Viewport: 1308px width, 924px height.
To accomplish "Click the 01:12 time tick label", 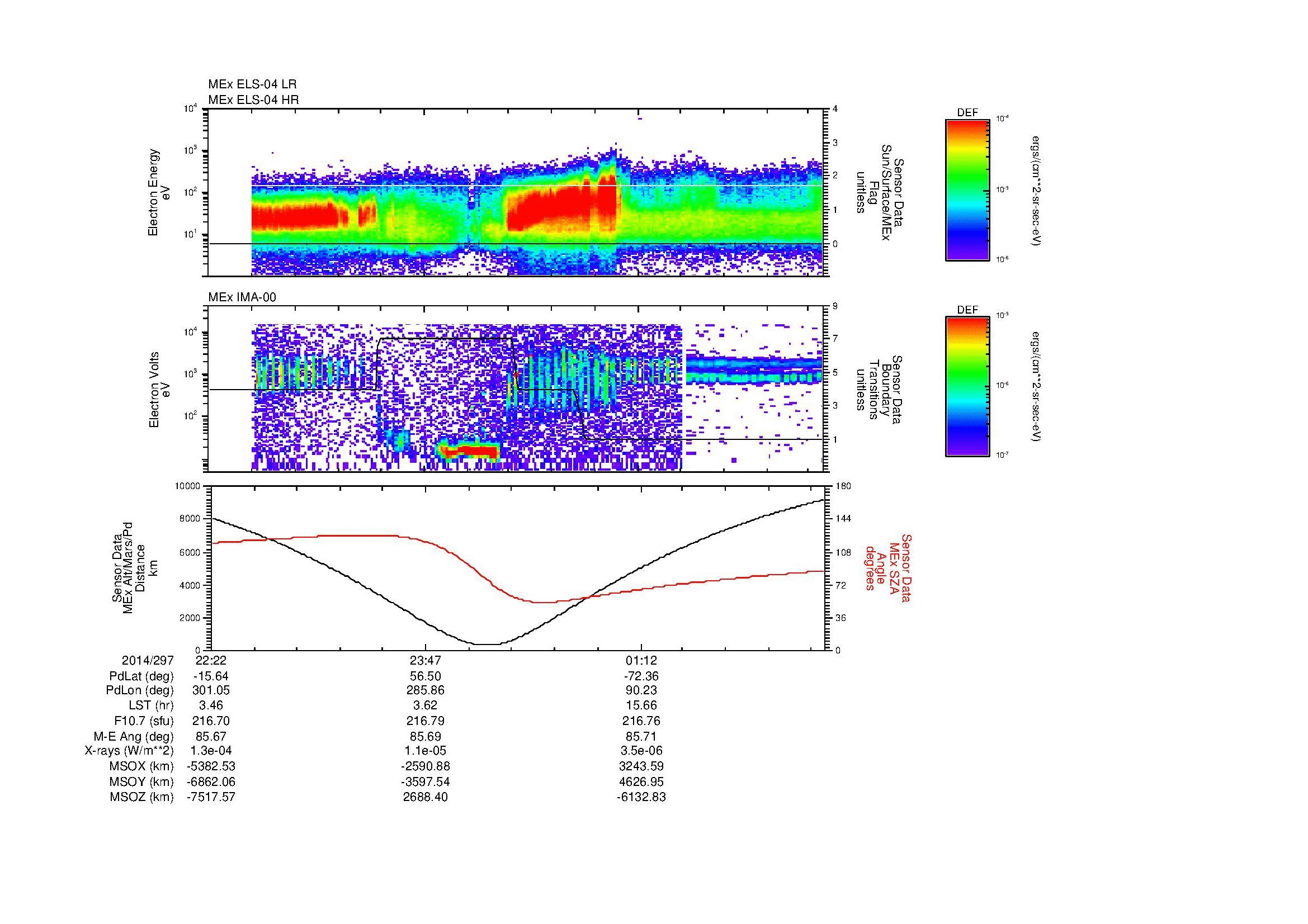I will point(641,660).
